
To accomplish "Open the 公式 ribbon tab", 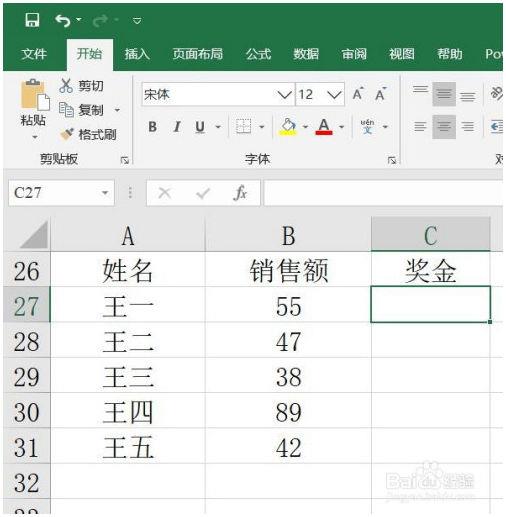I will (258, 54).
